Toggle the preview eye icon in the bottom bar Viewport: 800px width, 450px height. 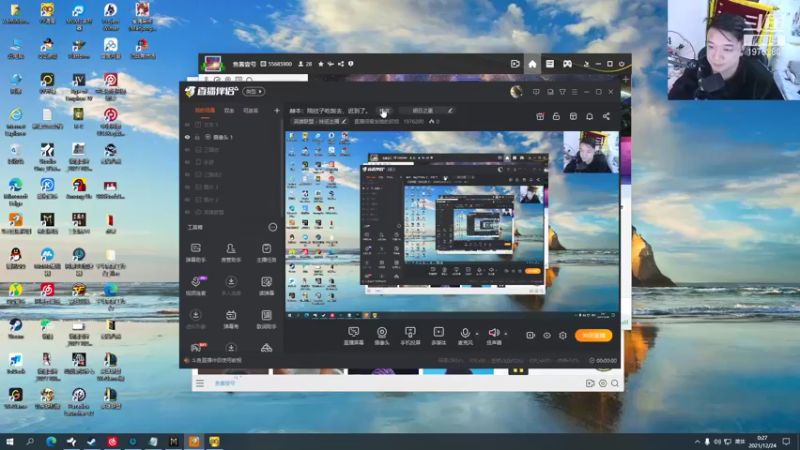tap(547, 335)
